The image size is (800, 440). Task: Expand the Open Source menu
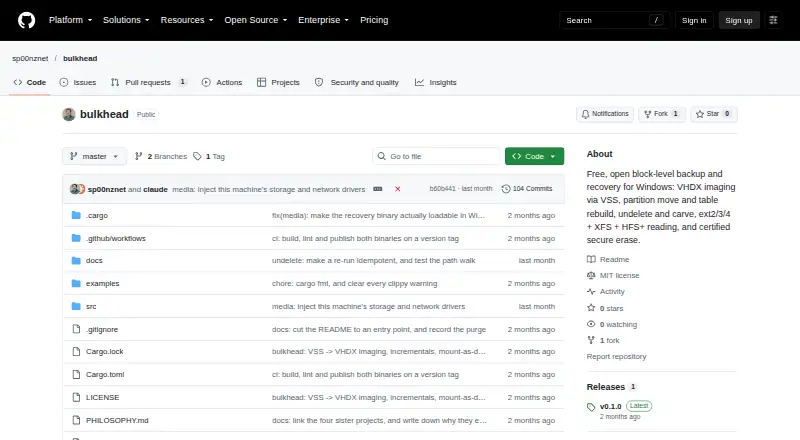tap(256, 20)
